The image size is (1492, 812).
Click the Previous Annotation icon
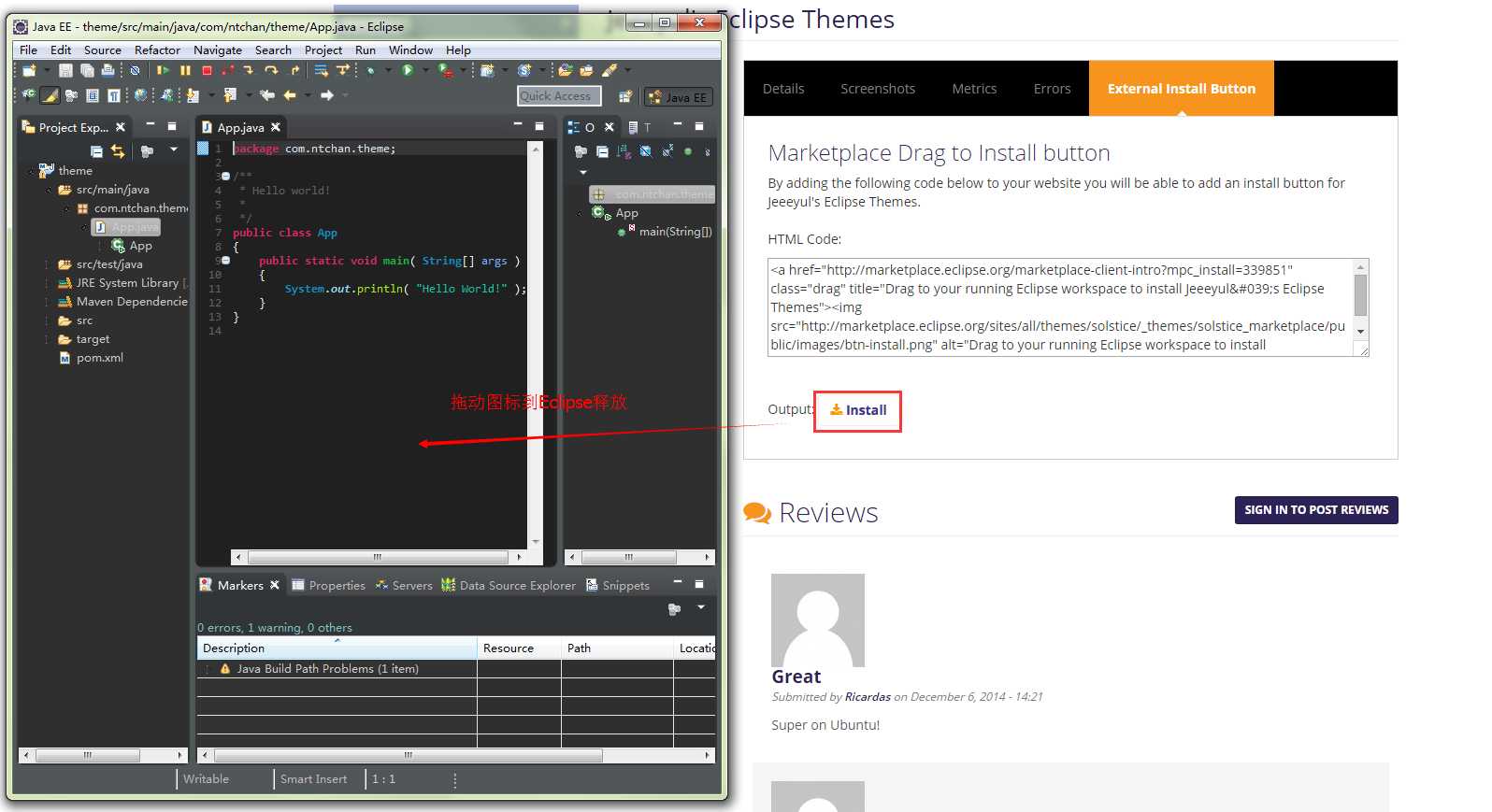point(230,95)
